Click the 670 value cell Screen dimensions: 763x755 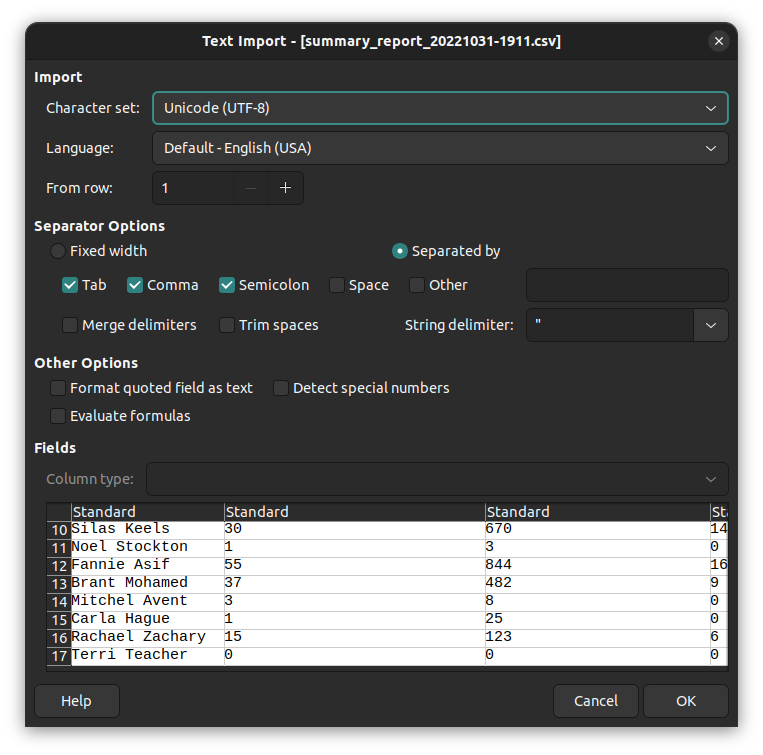[598, 529]
